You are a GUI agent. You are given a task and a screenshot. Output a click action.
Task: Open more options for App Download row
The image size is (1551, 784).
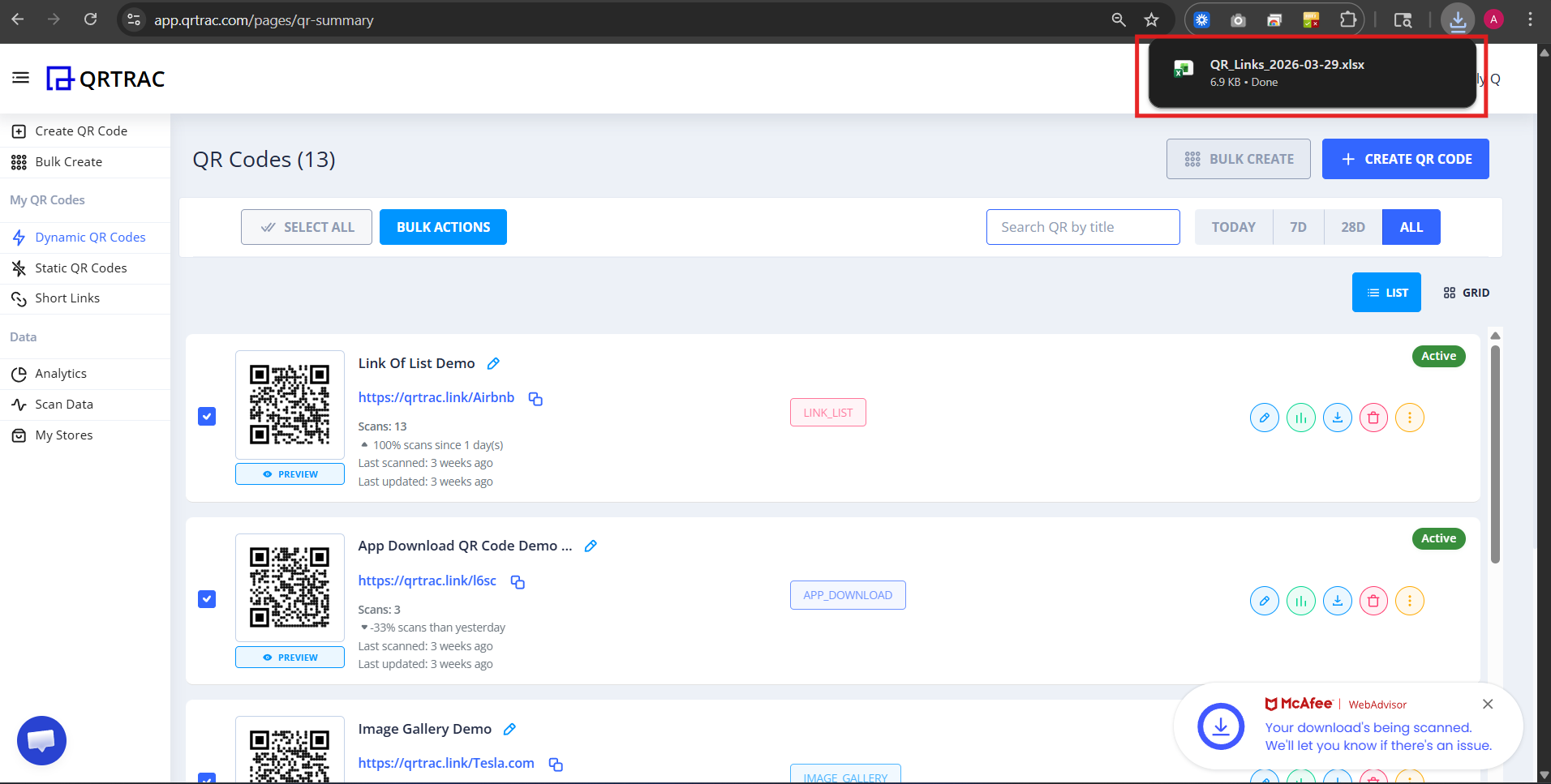click(1410, 601)
